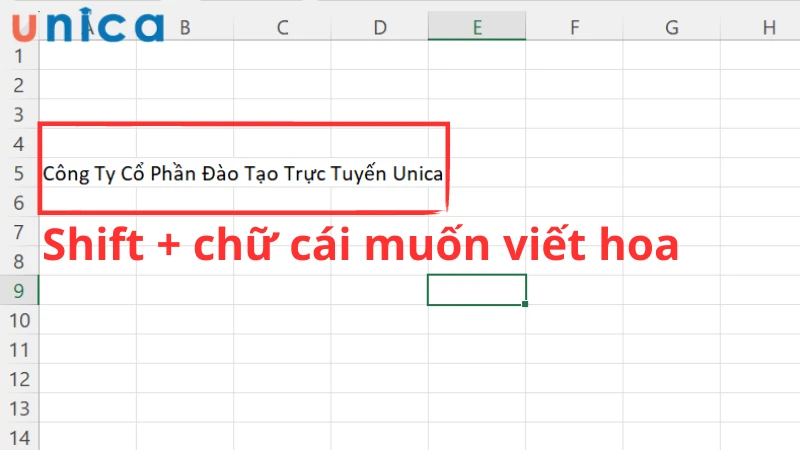Select highlighted column E header
The height and width of the screenshot is (450, 800).
[477, 27]
